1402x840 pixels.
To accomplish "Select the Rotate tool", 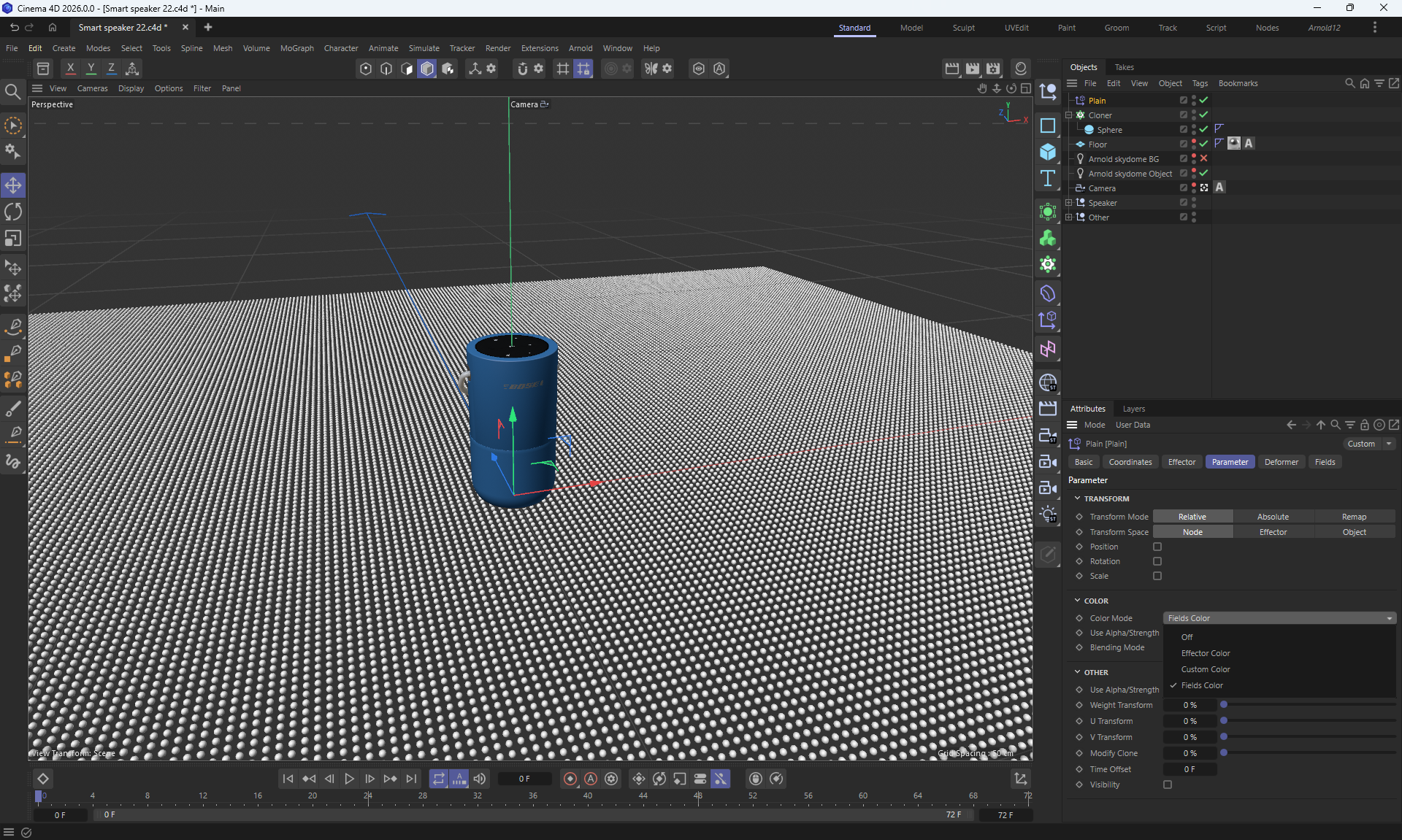I will [x=13, y=212].
